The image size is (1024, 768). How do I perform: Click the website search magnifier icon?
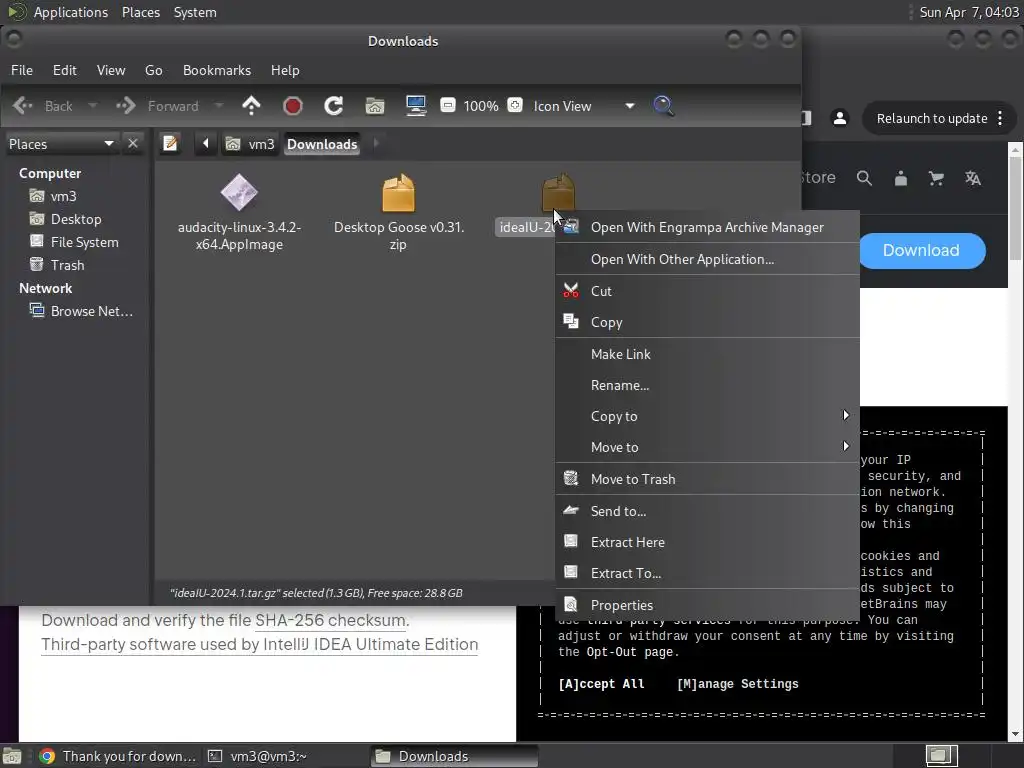coord(864,178)
